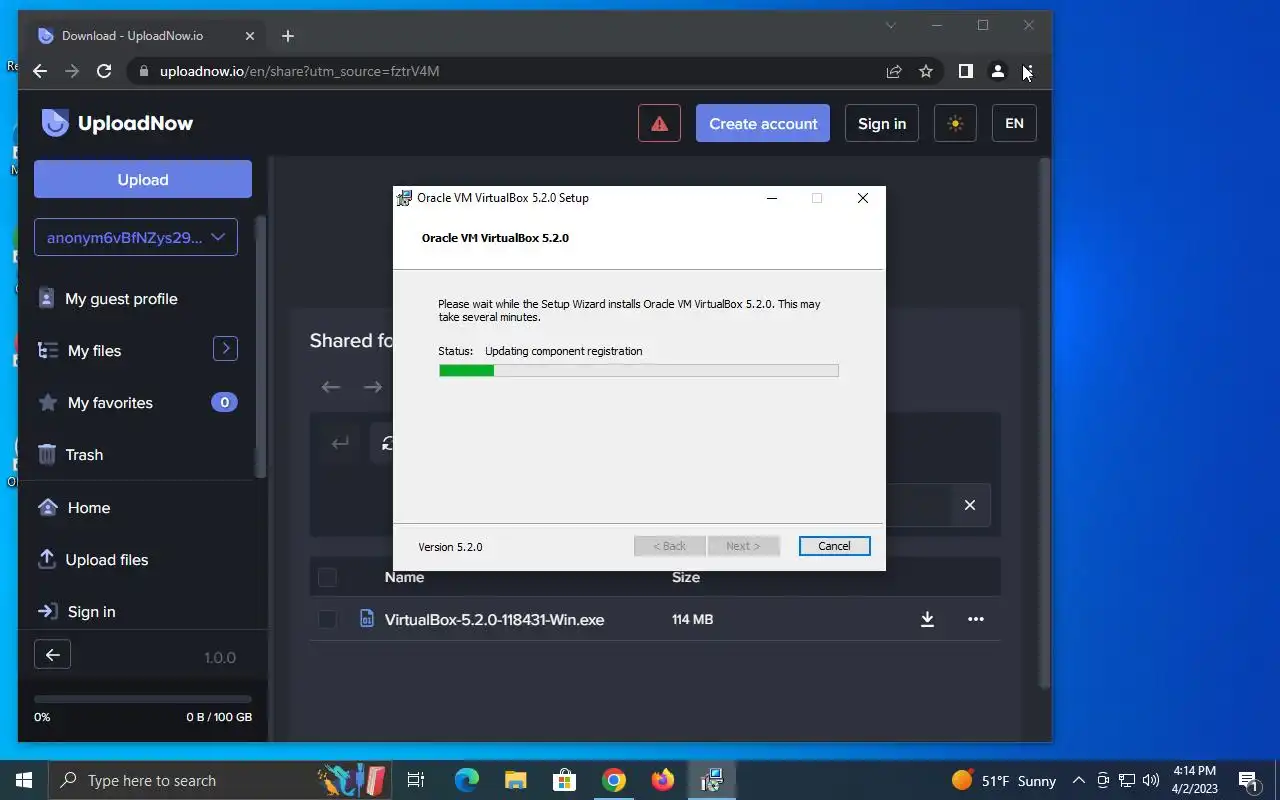
Task: Open Microsoft Store from the taskbar
Action: click(x=564, y=780)
